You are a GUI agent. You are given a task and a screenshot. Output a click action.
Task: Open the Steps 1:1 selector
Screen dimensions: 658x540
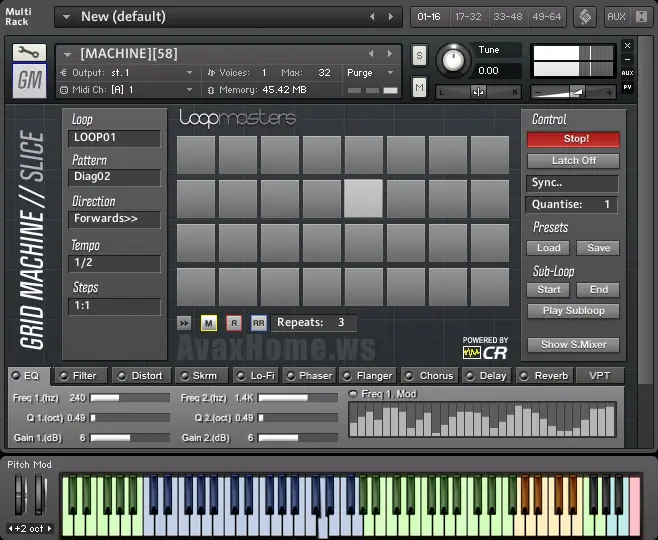tap(114, 306)
